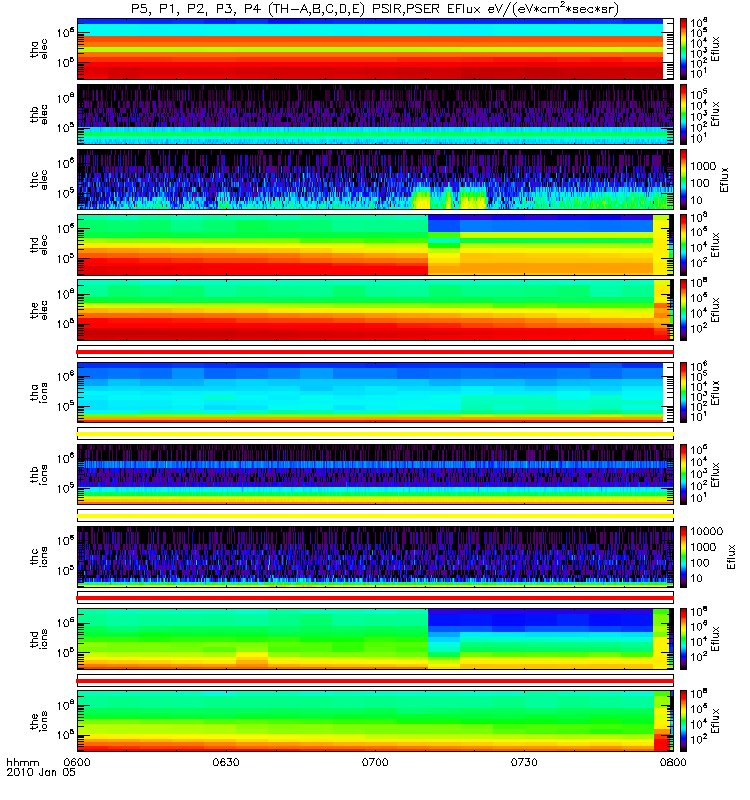Viewport: 750px width, 800px height.
Task: Click the '10000' tick on thc ions color bar
Action: pyautogui.click(x=707, y=532)
